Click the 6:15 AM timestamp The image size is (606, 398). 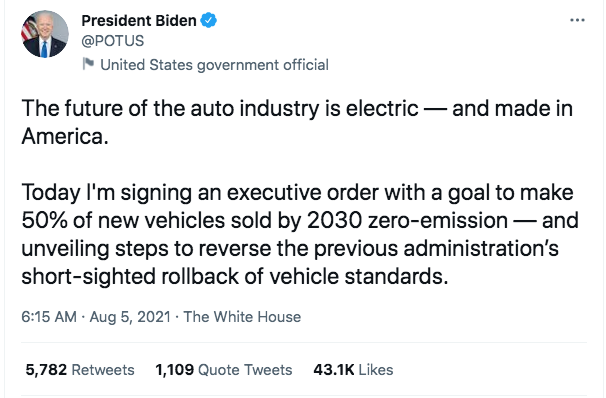tap(49, 317)
